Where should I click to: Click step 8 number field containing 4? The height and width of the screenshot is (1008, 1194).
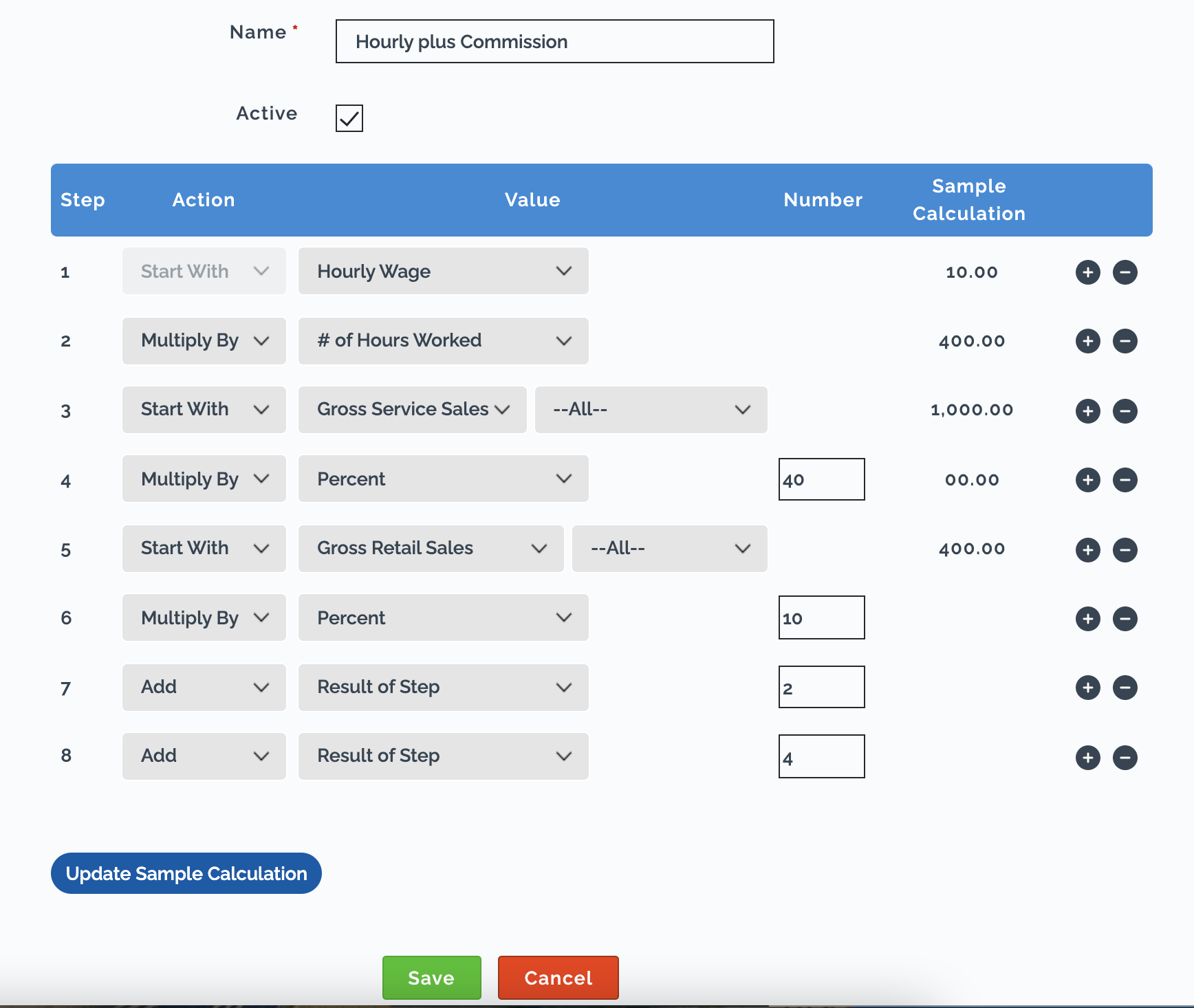(822, 756)
